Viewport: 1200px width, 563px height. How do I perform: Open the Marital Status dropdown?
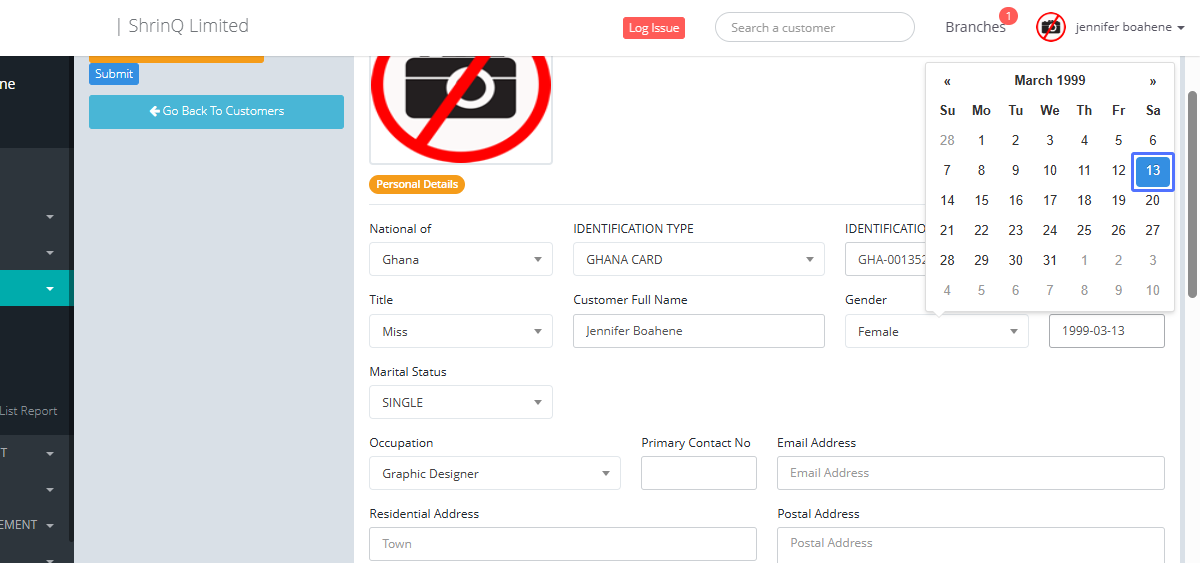(460, 402)
